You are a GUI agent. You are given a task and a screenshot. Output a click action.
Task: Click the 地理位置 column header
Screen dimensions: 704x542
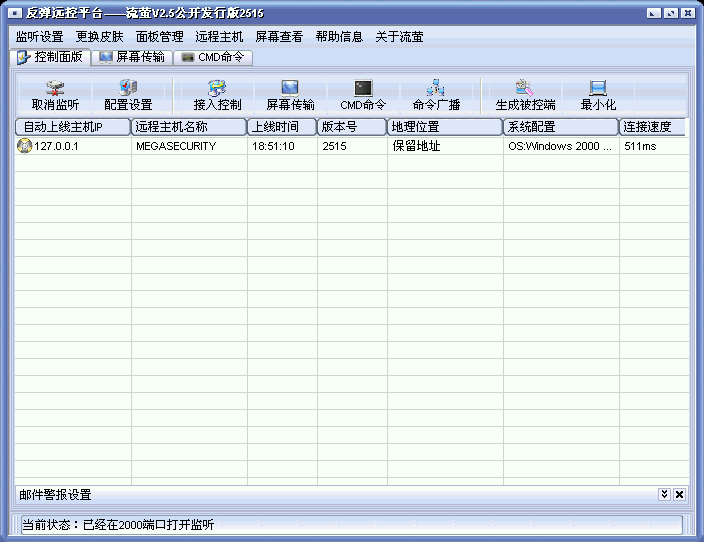pyautogui.click(x=444, y=127)
